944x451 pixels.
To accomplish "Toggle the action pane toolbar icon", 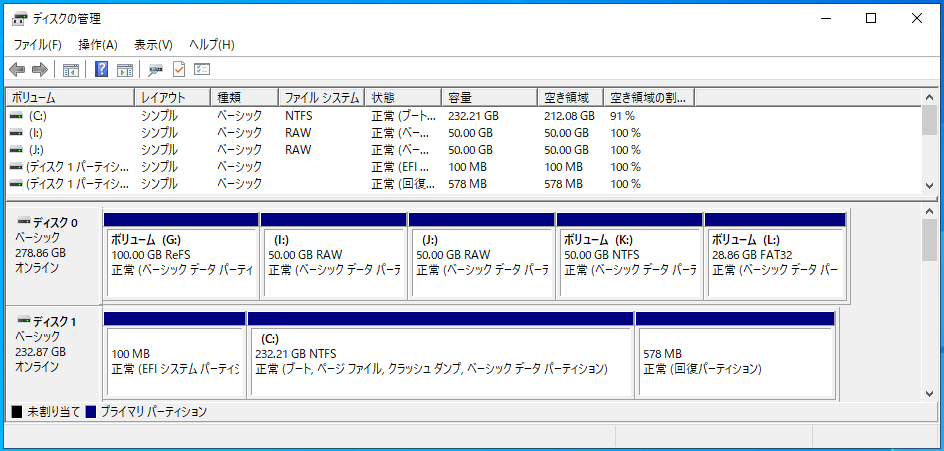I will tap(125, 69).
